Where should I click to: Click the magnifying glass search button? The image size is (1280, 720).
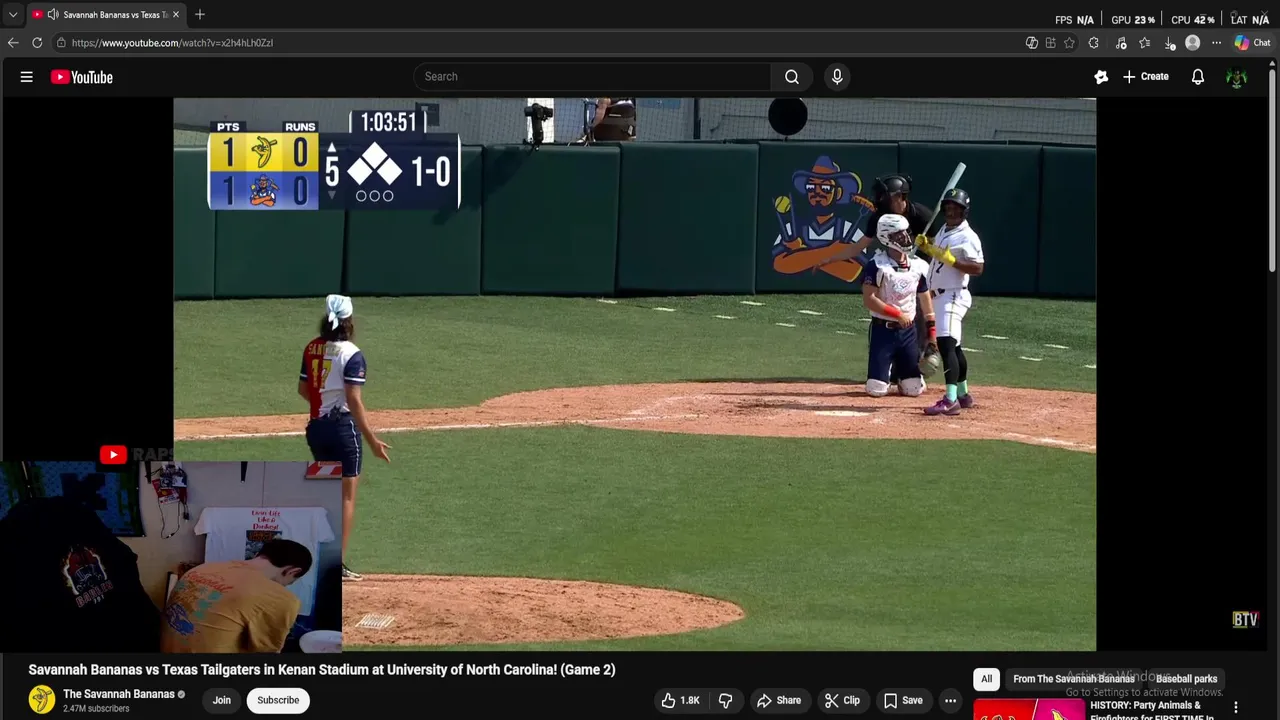click(791, 77)
